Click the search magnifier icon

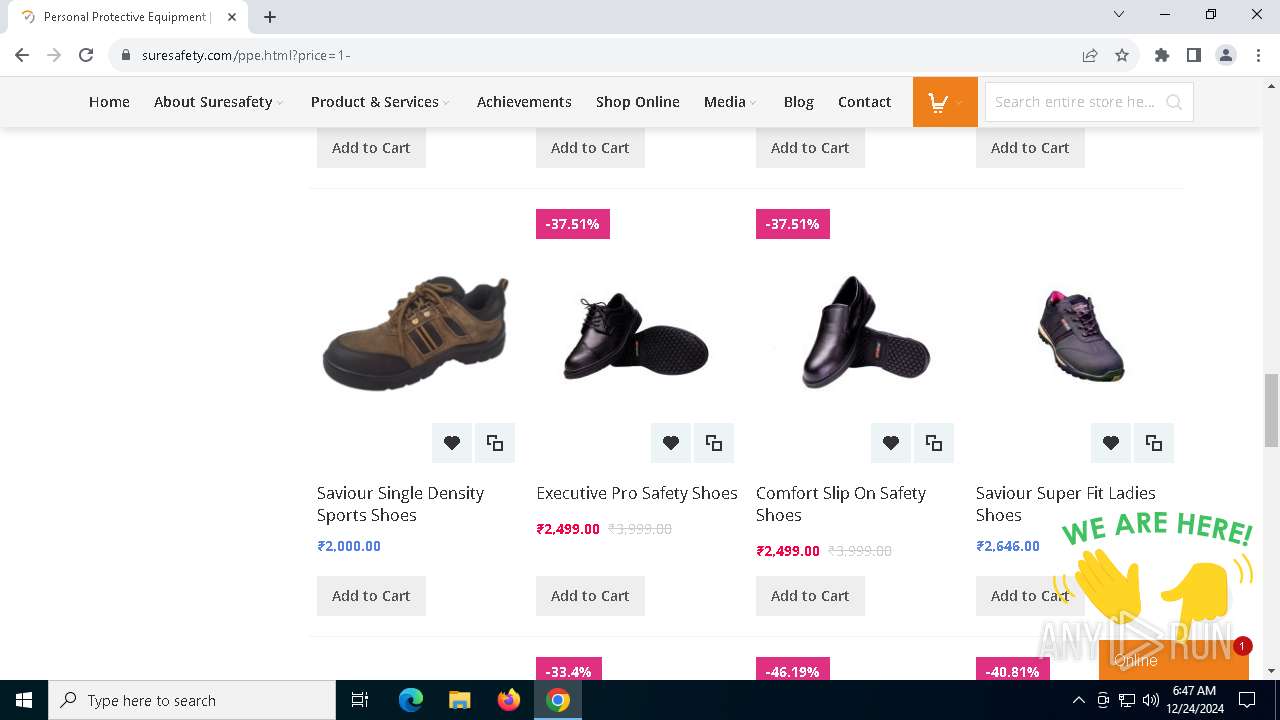pos(1174,102)
